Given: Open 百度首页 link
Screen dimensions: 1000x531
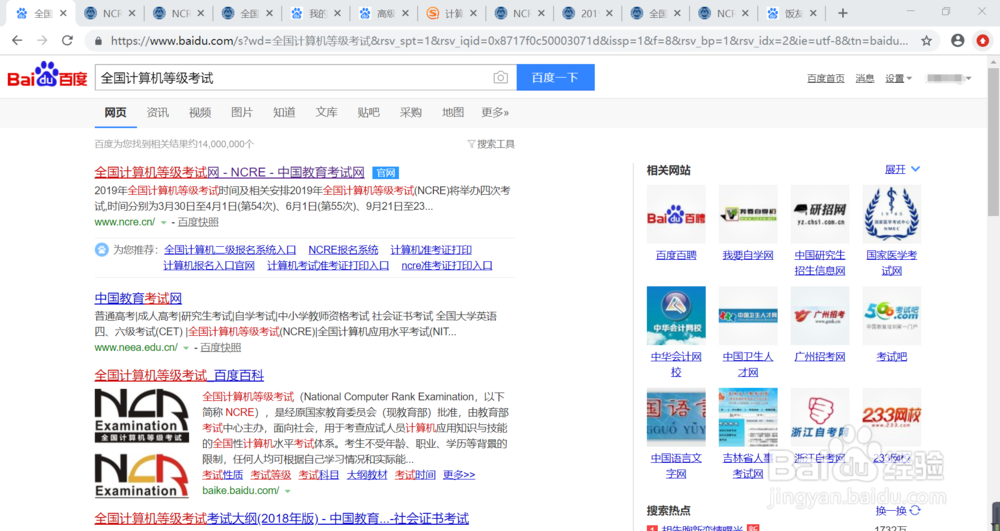Looking at the screenshot, I should click(x=826, y=78).
